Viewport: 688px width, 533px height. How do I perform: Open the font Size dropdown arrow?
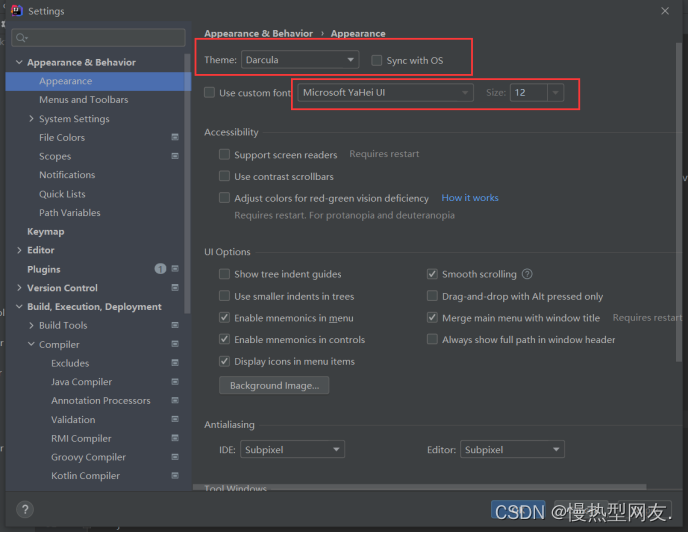pyautogui.click(x=555, y=93)
